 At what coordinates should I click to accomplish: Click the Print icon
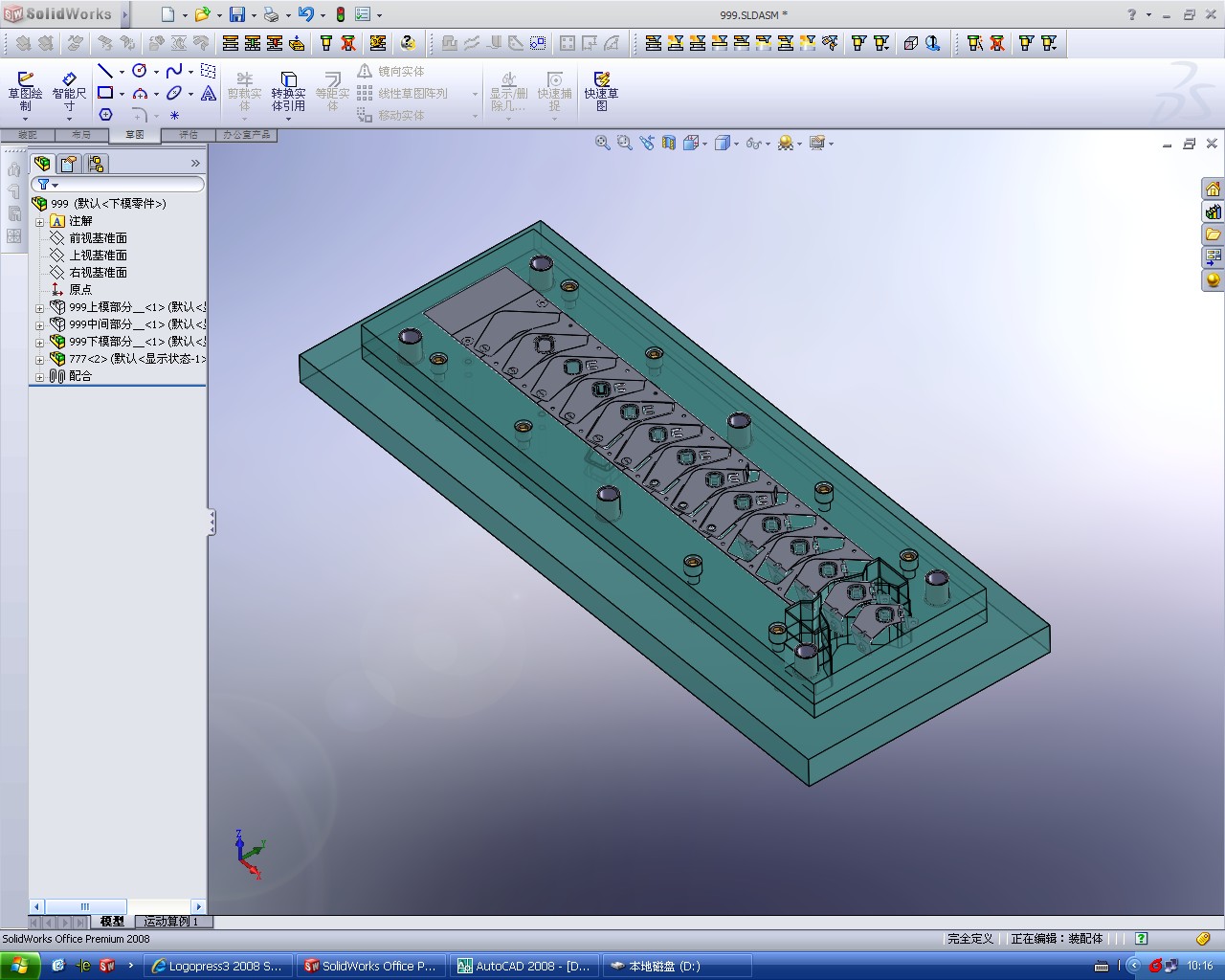[271, 14]
